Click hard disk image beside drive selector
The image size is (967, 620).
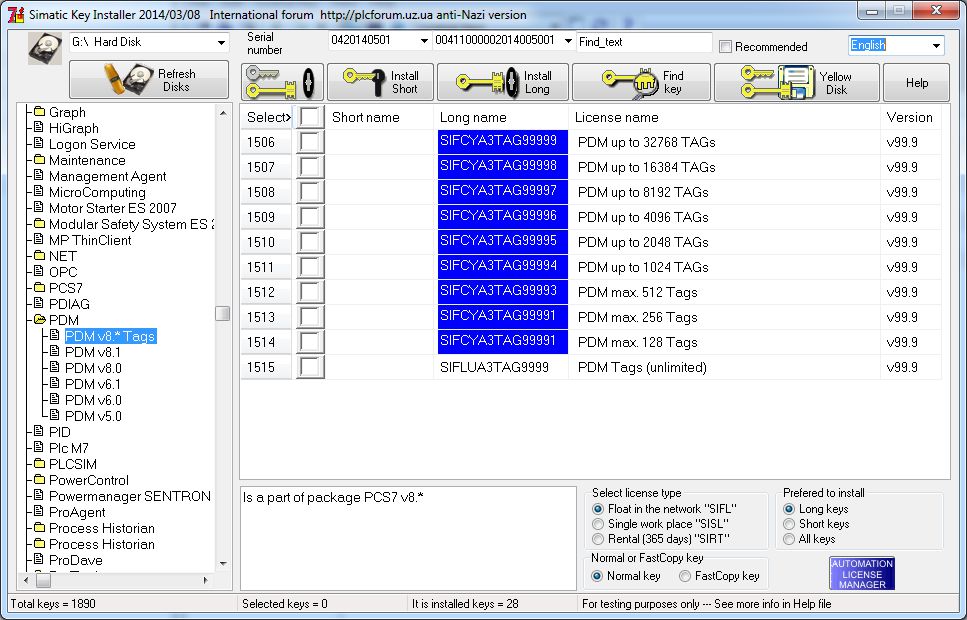(x=45, y=48)
